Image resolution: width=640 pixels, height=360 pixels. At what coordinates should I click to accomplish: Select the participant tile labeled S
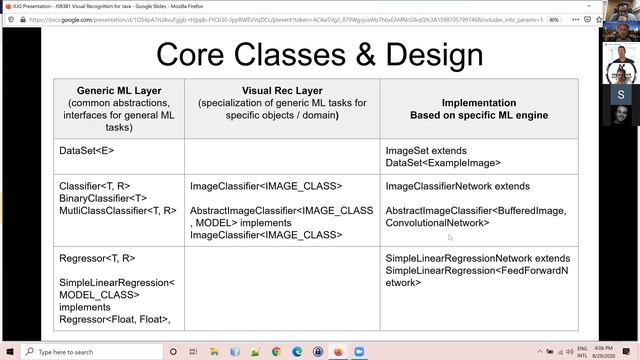point(621,95)
